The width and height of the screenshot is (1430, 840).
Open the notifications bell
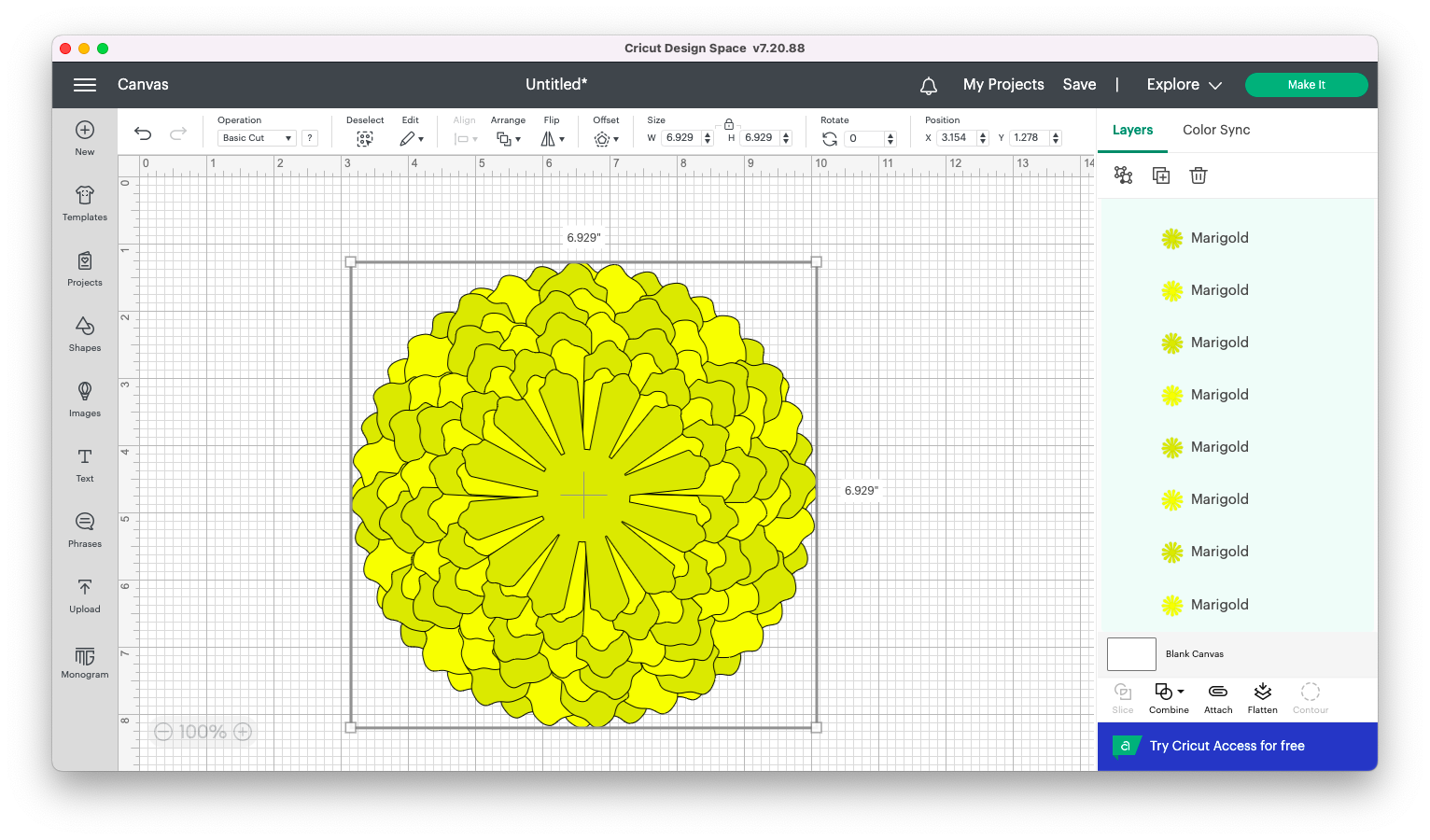coord(929,86)
